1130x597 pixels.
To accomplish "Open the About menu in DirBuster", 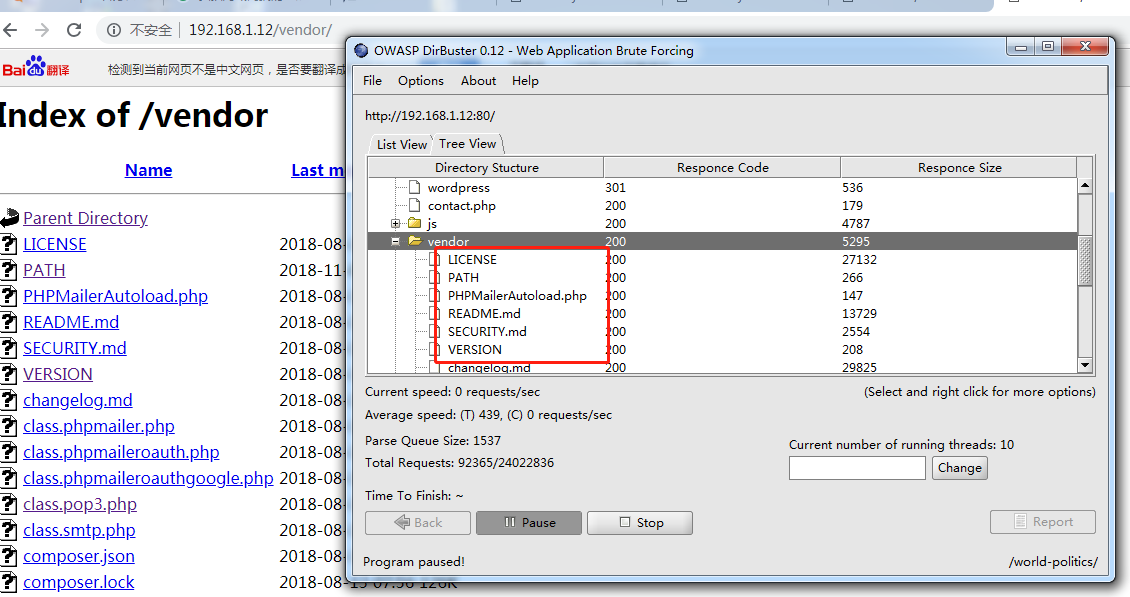I will click(x=479, y=81).
